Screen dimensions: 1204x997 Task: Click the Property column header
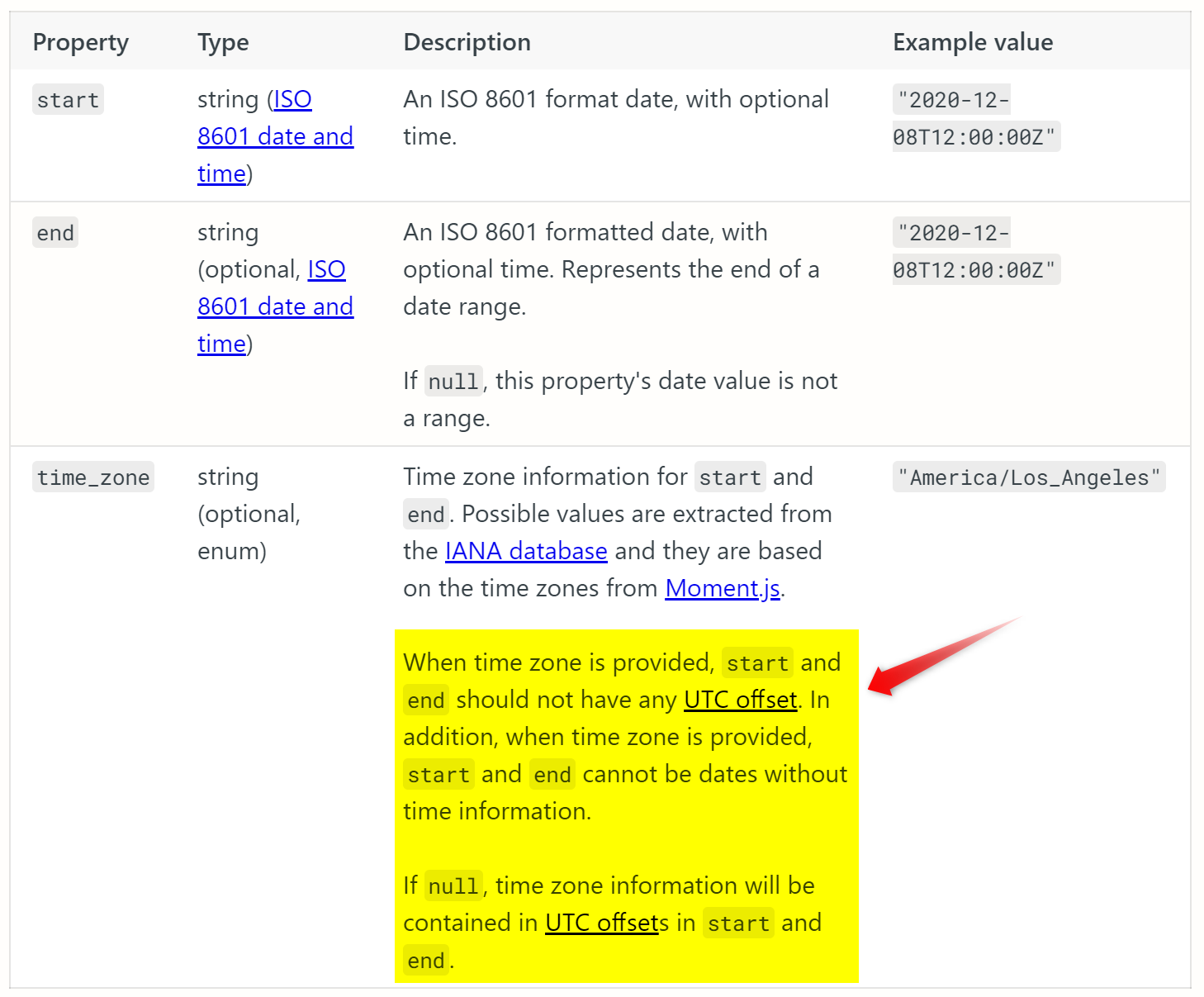tap(81, 42)
